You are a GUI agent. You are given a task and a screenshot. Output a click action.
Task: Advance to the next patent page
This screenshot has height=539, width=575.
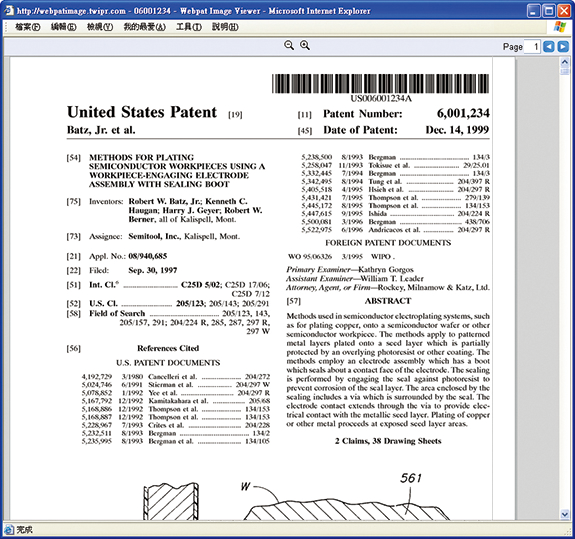click(563, 47)
